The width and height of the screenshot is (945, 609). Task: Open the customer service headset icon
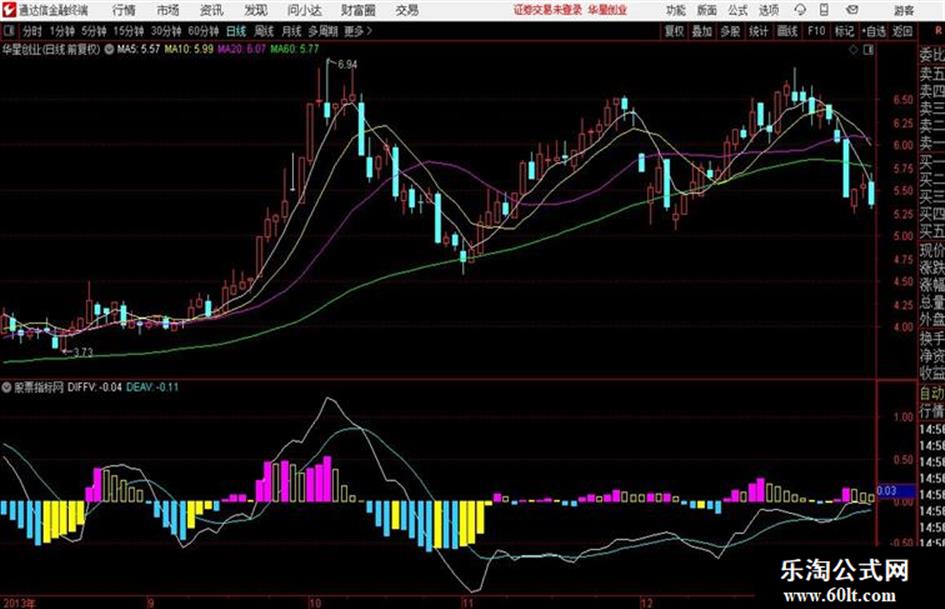pyautogui.click(x=800, y=10)
